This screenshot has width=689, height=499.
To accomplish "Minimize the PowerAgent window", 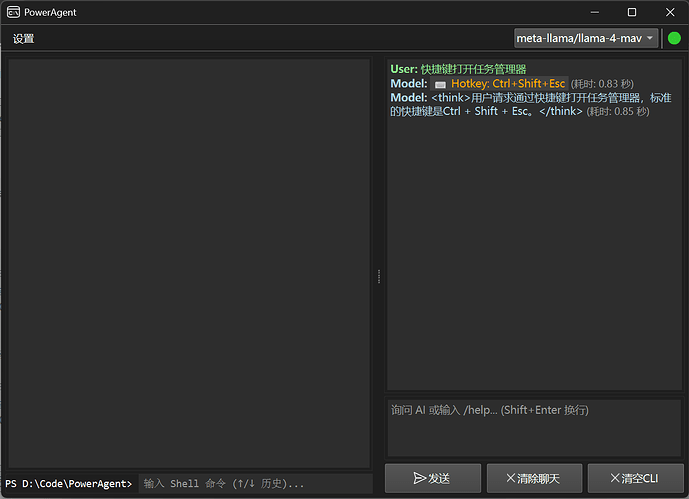I will (595, 12).
